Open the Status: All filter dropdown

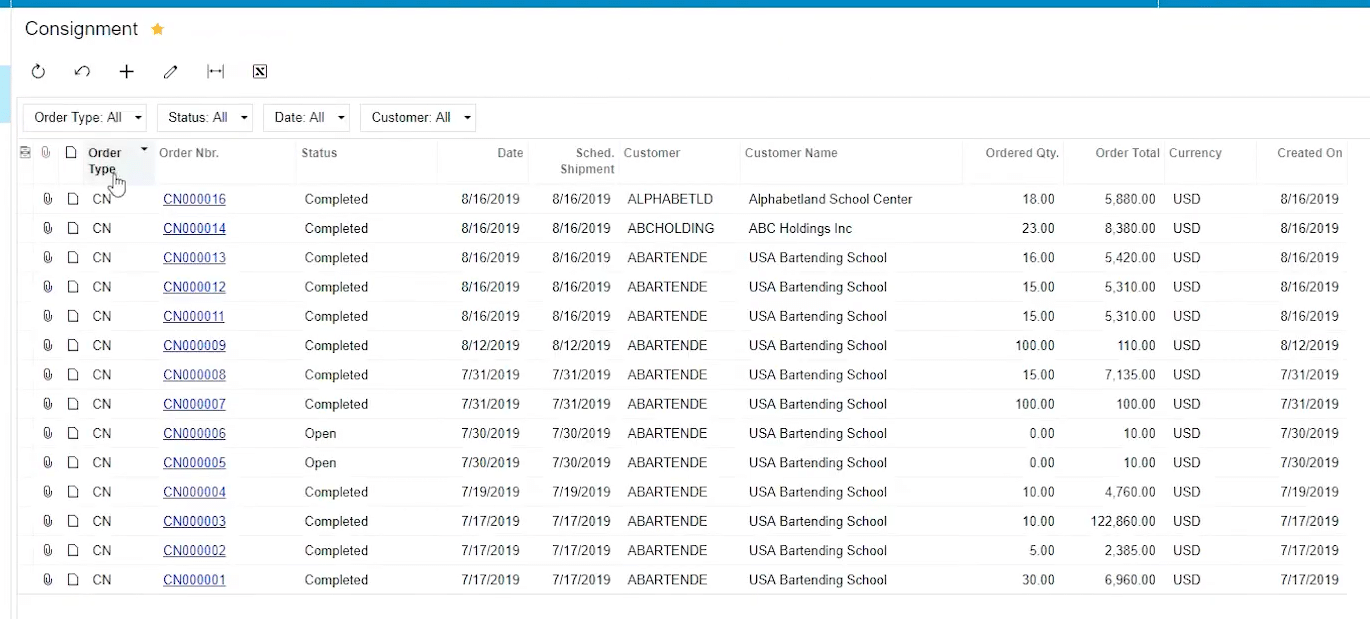point(205,117)
